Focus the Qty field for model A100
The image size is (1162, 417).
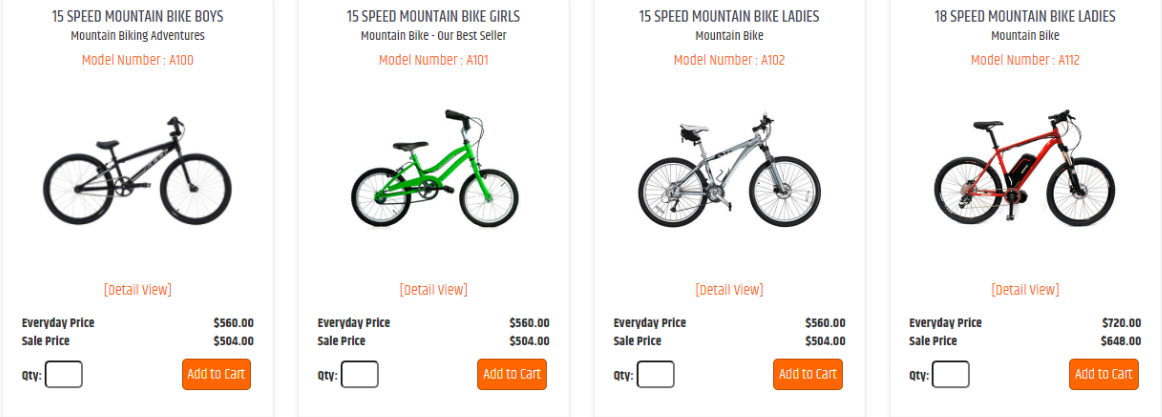click(64, 374)
